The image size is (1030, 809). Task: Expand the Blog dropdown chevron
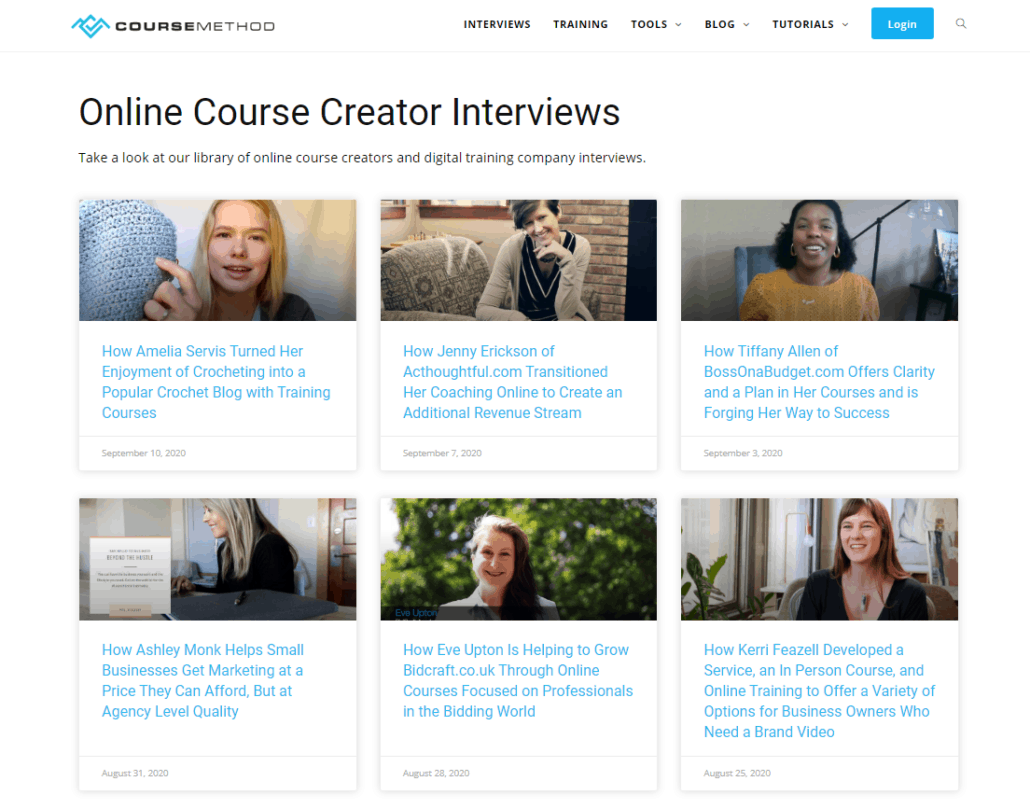746,24
